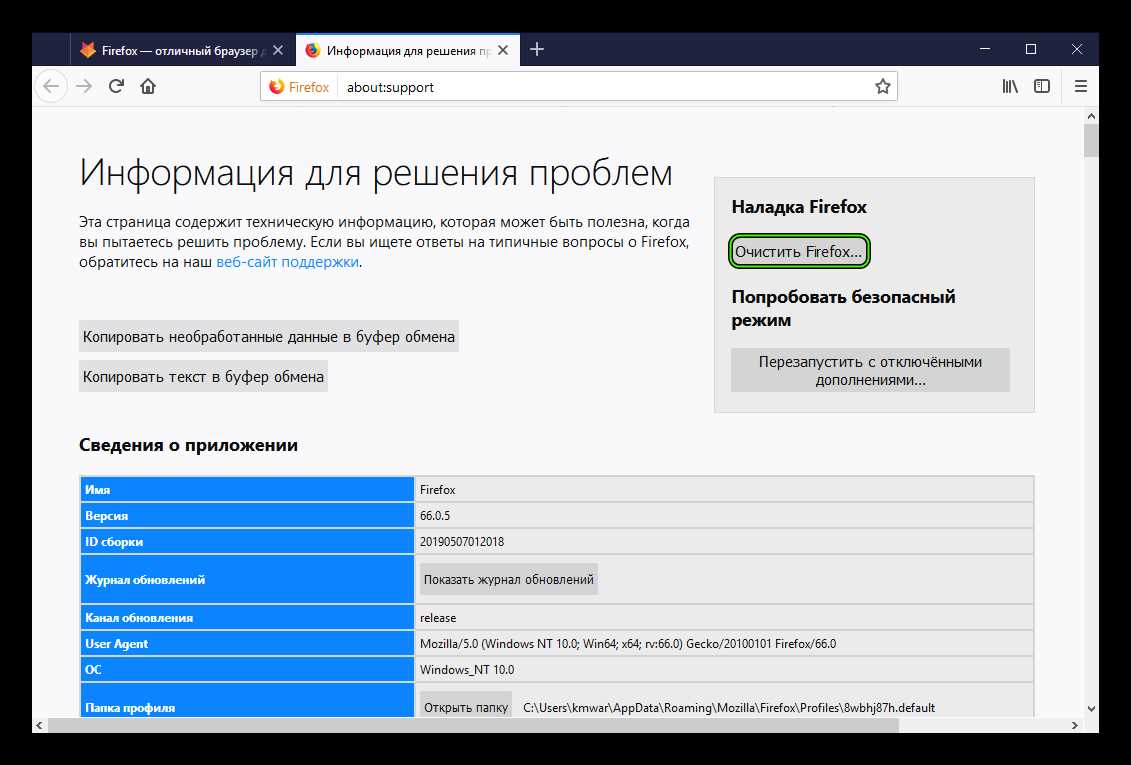The height and width of the screenshot is (765, 1131).
Task: Click the 'ID сборки' row header
Action: point(247,541)
